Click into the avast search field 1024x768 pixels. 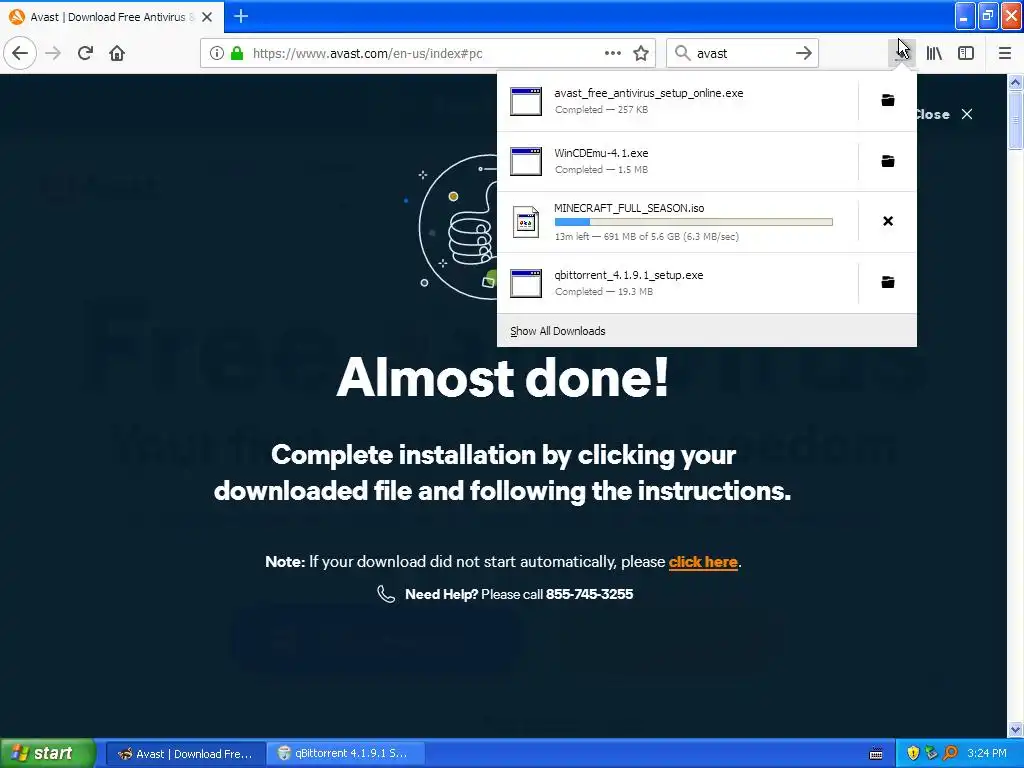(x=742, y=53)
